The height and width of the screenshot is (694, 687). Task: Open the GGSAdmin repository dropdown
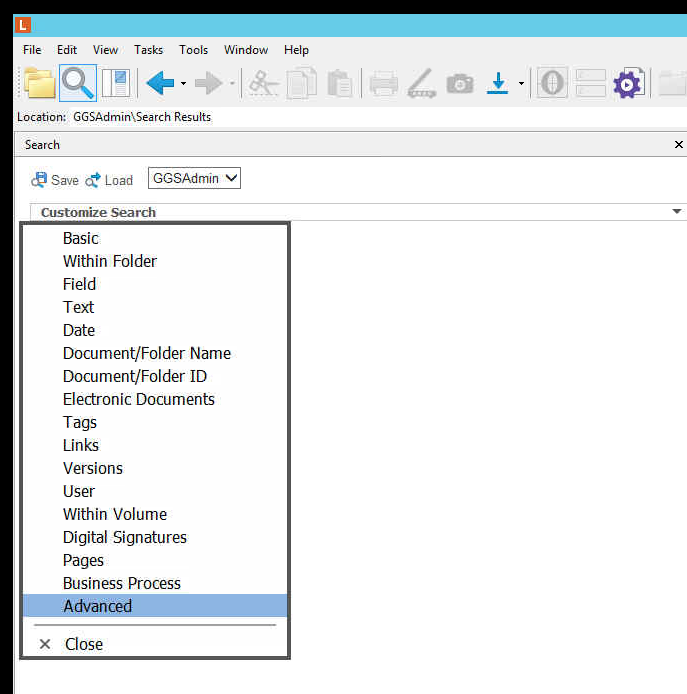pos(195,179)
